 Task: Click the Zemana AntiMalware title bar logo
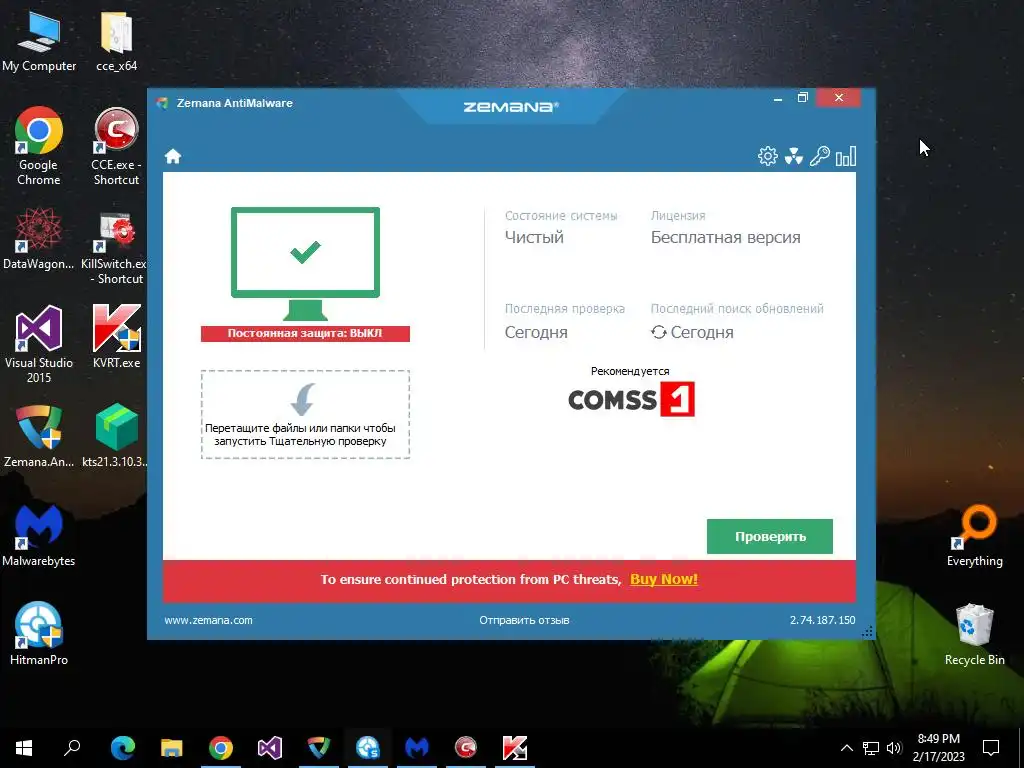click(x=162, y=103)
